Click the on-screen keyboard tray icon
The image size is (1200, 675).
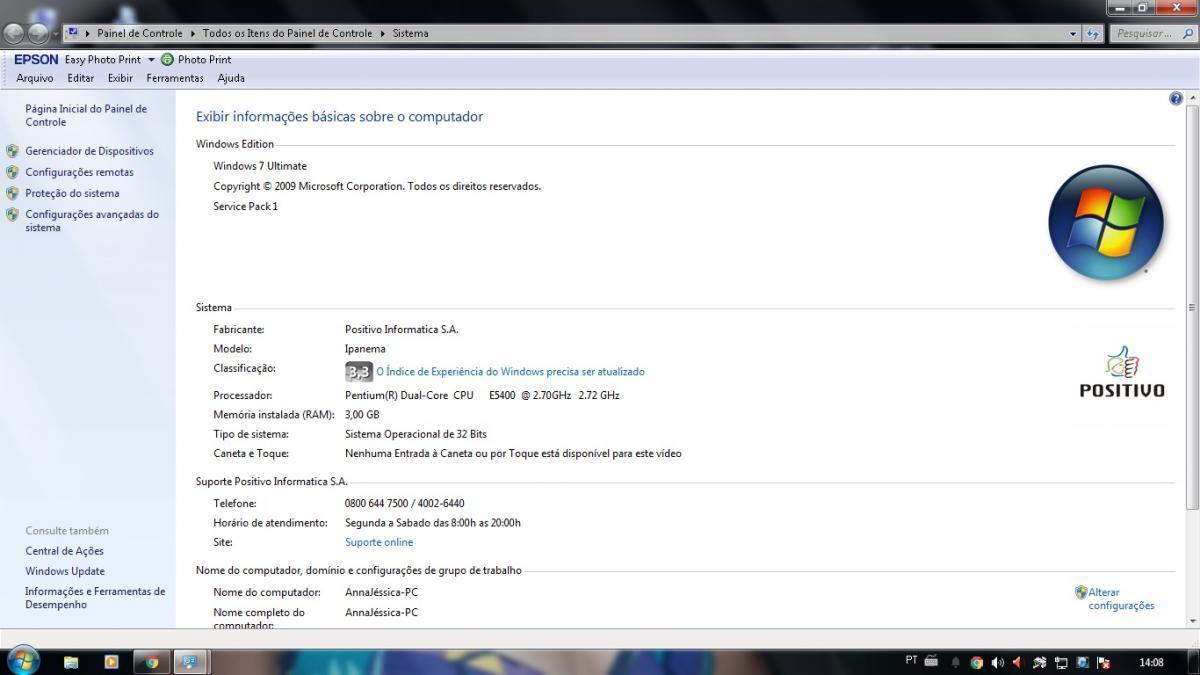coord(932,661)
